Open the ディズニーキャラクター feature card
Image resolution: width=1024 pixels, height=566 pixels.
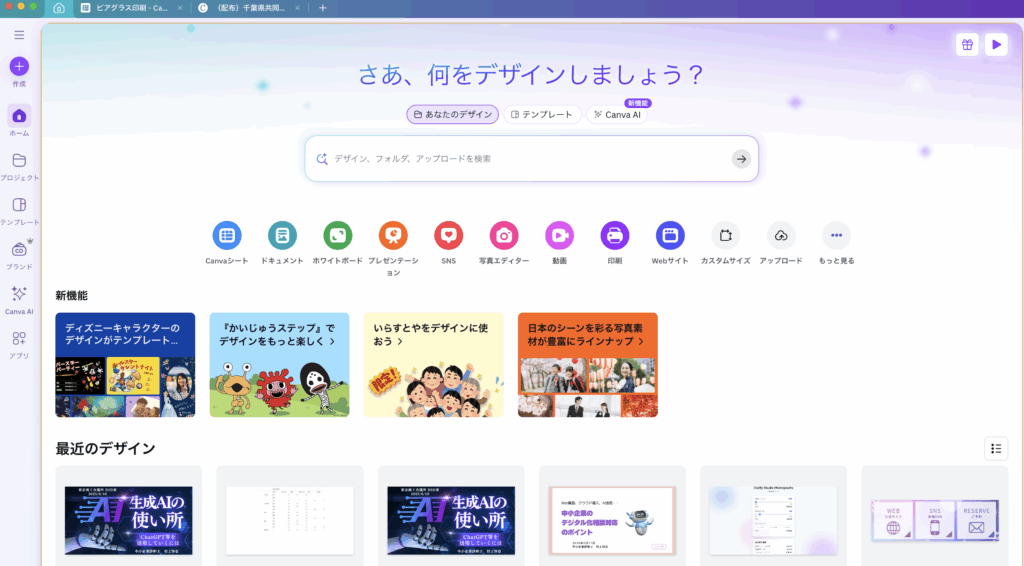[x=125, y=365]
